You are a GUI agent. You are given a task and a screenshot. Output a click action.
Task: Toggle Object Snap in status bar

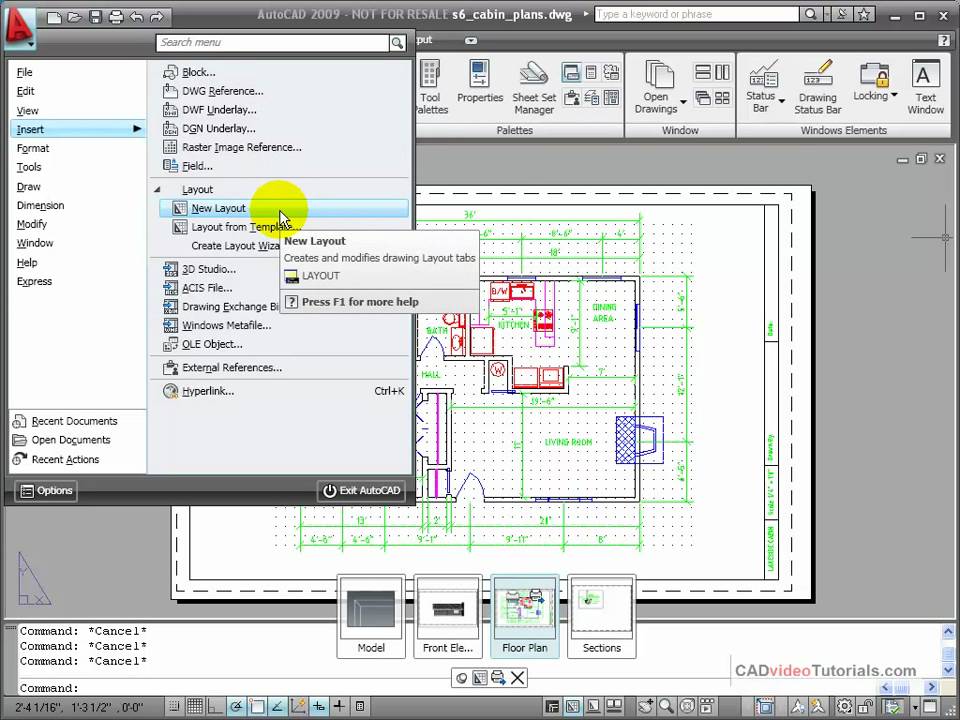257,707
